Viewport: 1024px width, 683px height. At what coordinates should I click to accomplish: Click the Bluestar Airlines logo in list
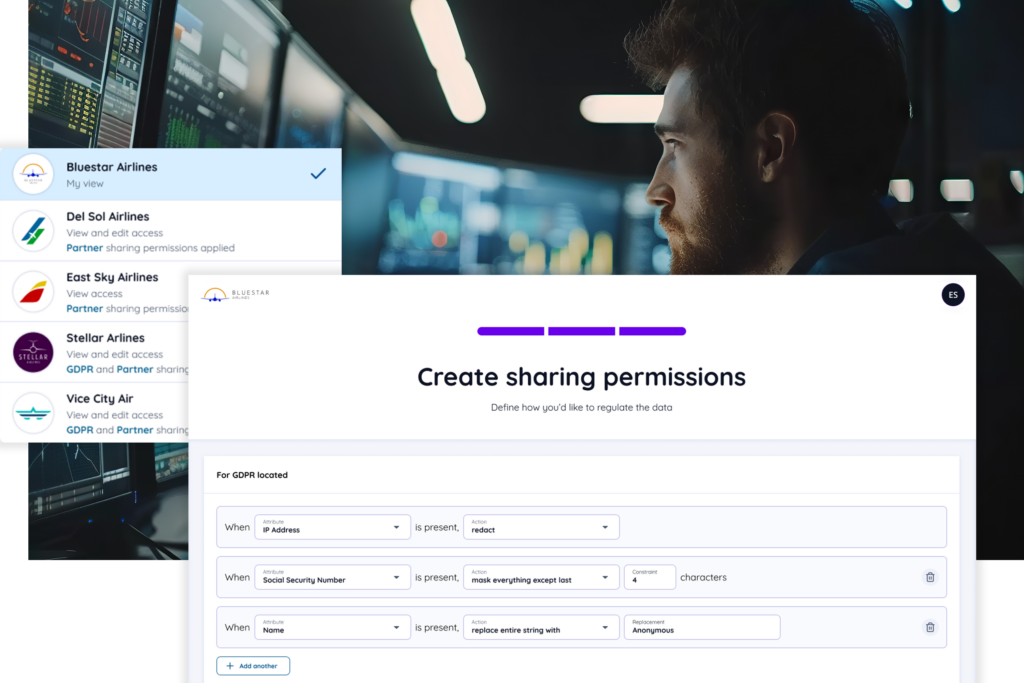click(x=33, y=174)
